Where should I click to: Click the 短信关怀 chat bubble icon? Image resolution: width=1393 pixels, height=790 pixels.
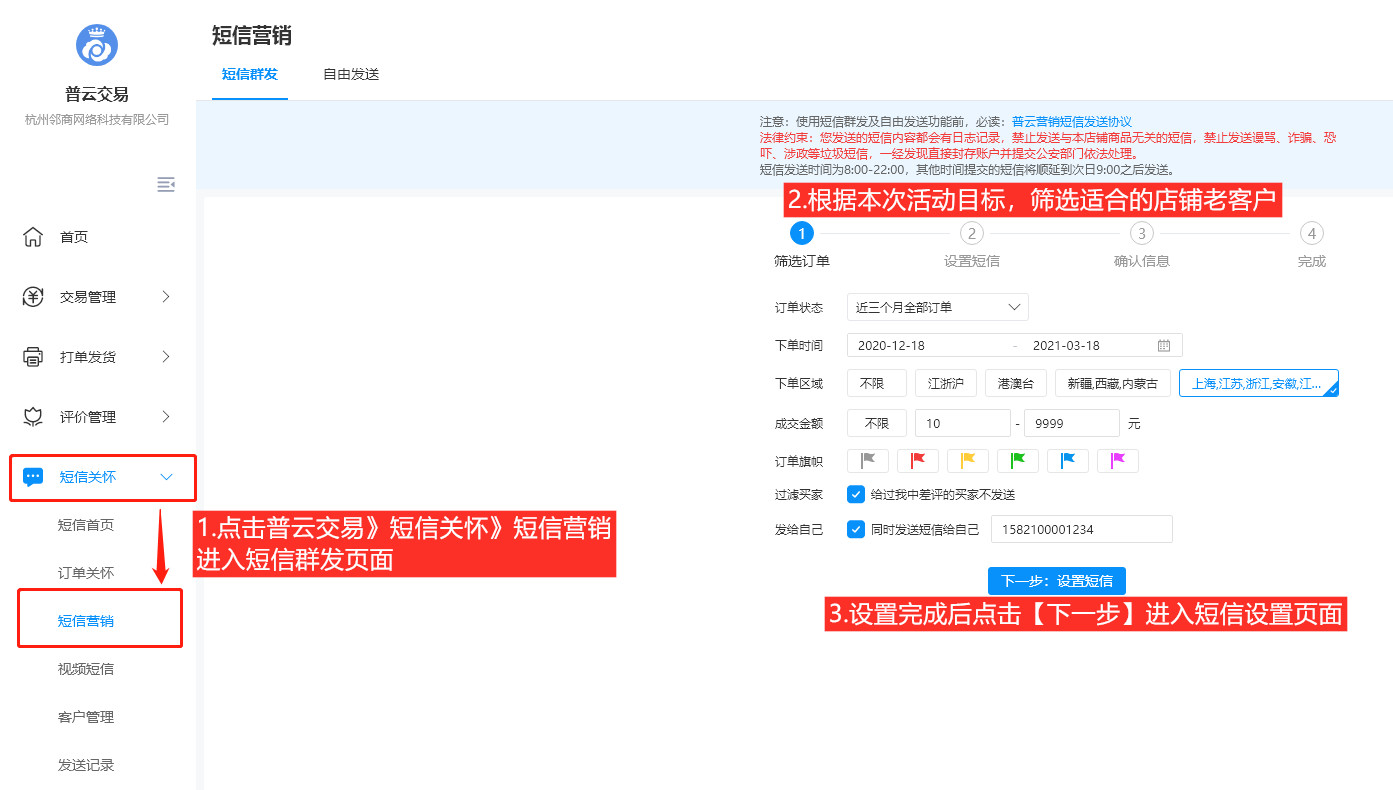click(33, 477)
